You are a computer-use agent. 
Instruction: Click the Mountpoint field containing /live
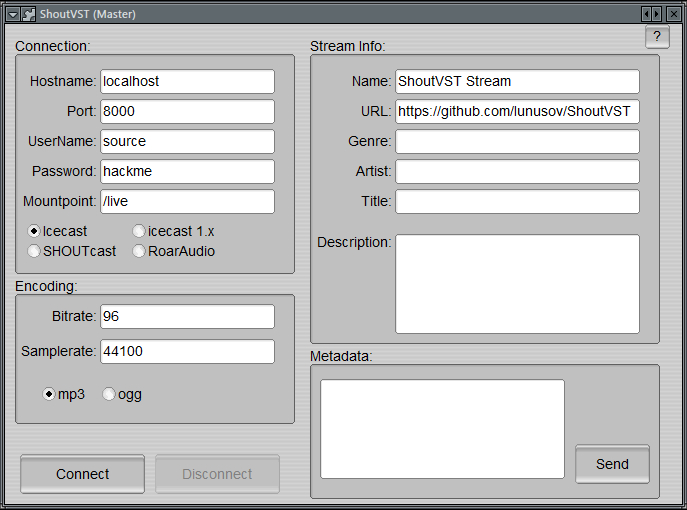point(186,201)
